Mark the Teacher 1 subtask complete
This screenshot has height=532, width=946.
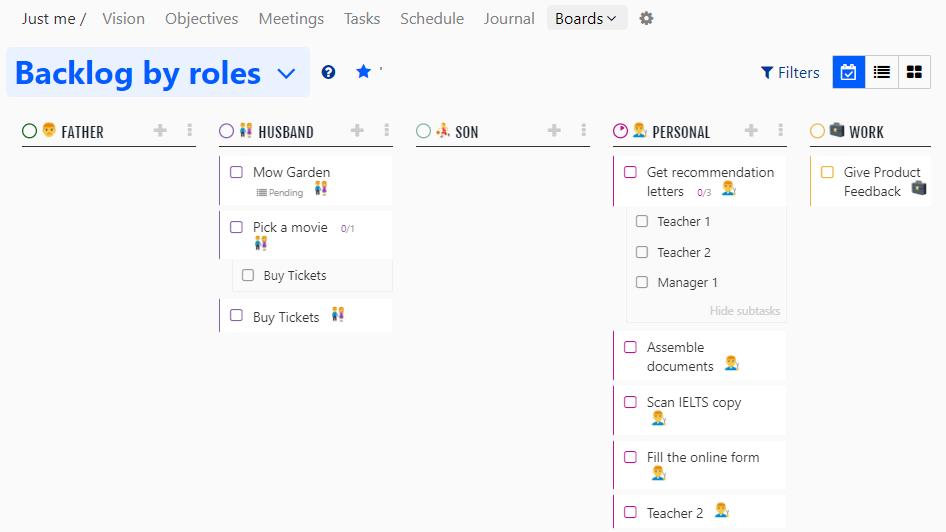pos(642,221)
